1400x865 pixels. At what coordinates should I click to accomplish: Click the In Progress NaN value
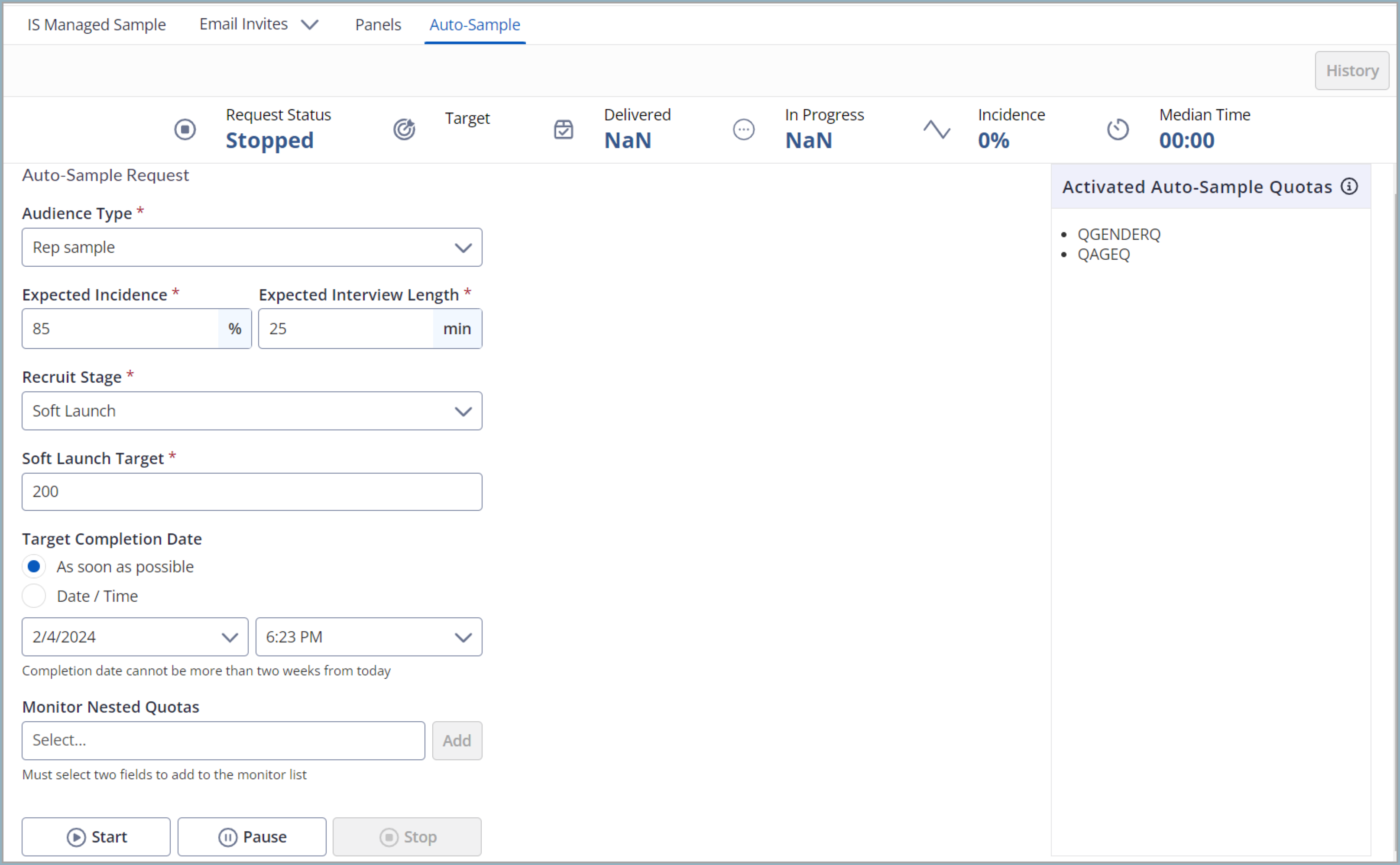pos(808,140)
